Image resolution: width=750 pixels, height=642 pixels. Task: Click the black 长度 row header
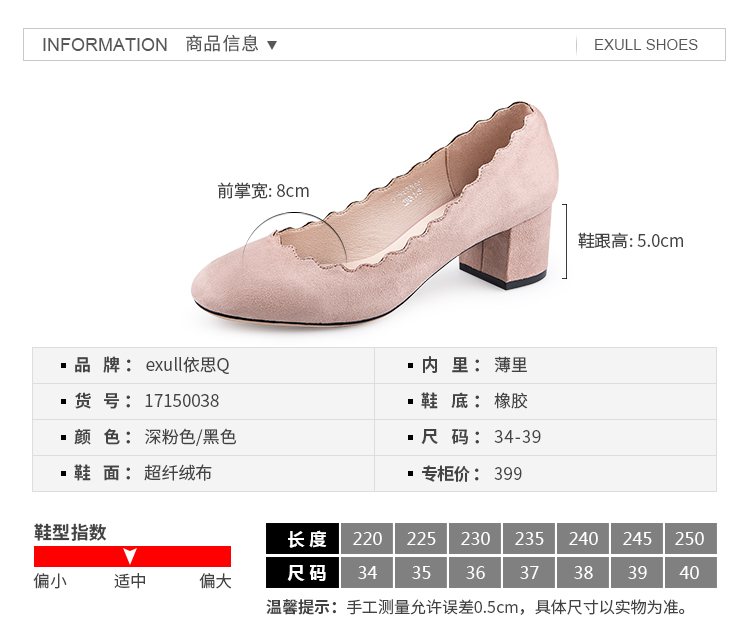pos(303,539)
